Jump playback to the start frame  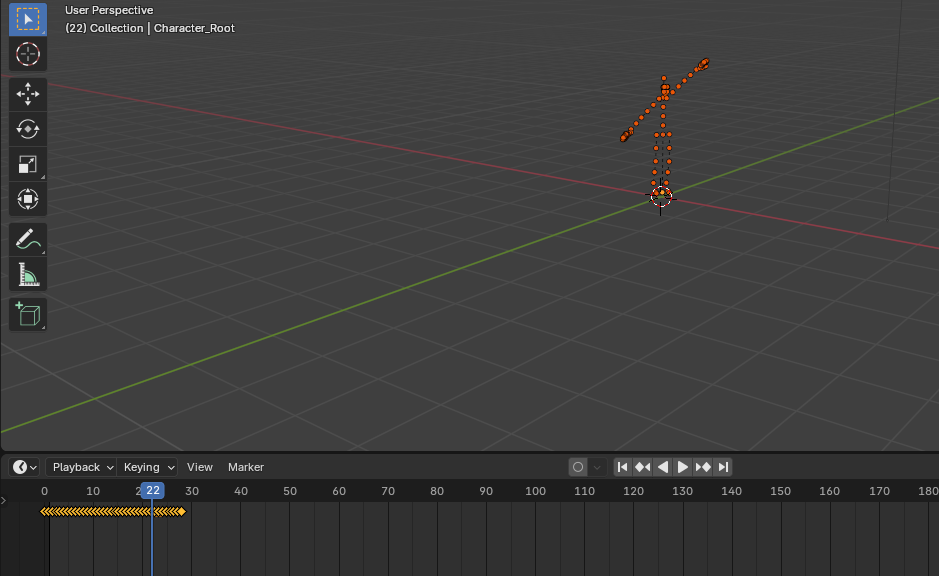pyautogui.click(x=622, y=466)
